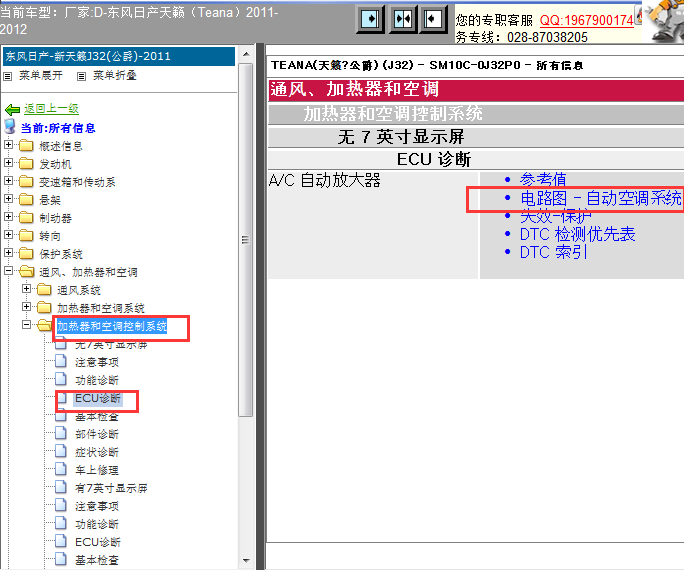Click the folder icon beside 加热器和空调系统
The width and height of the screenshot is (684, 570).
pos(44,307)
